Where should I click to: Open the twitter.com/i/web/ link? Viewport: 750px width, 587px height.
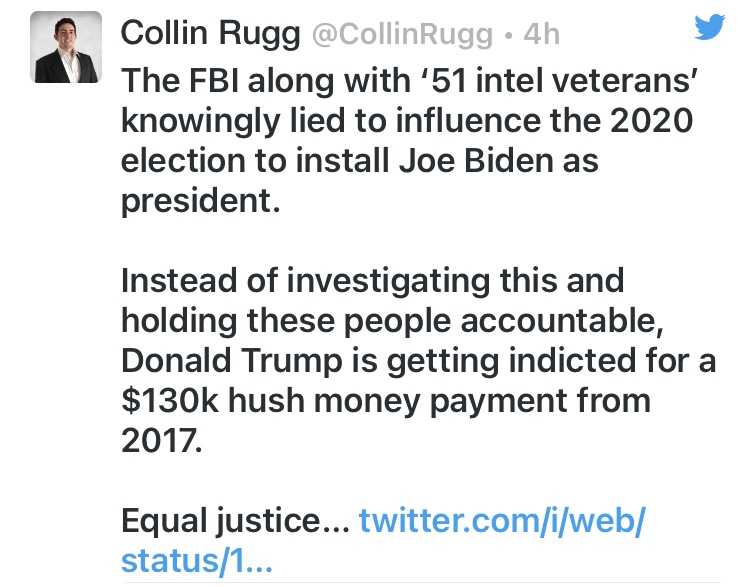[x=501, y=520]
